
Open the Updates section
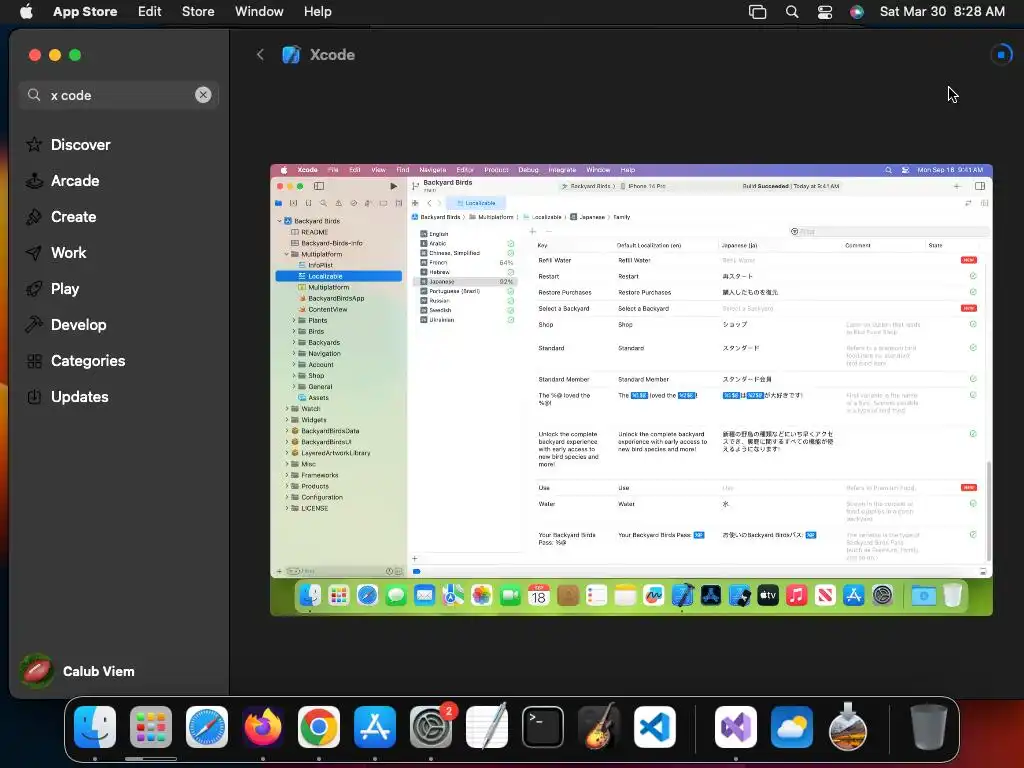[67, 396]
